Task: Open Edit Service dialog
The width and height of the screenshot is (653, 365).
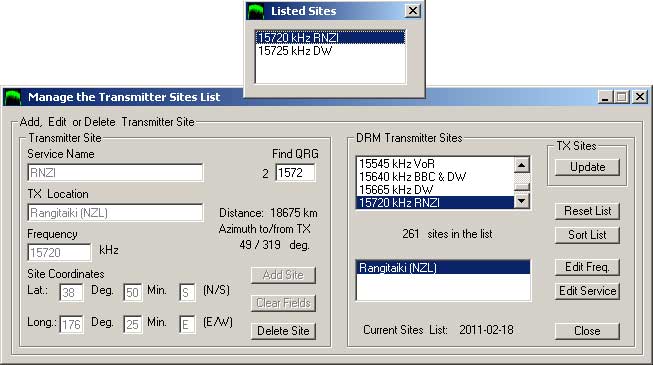Action: pyautogui.click(x=587, y=291)
